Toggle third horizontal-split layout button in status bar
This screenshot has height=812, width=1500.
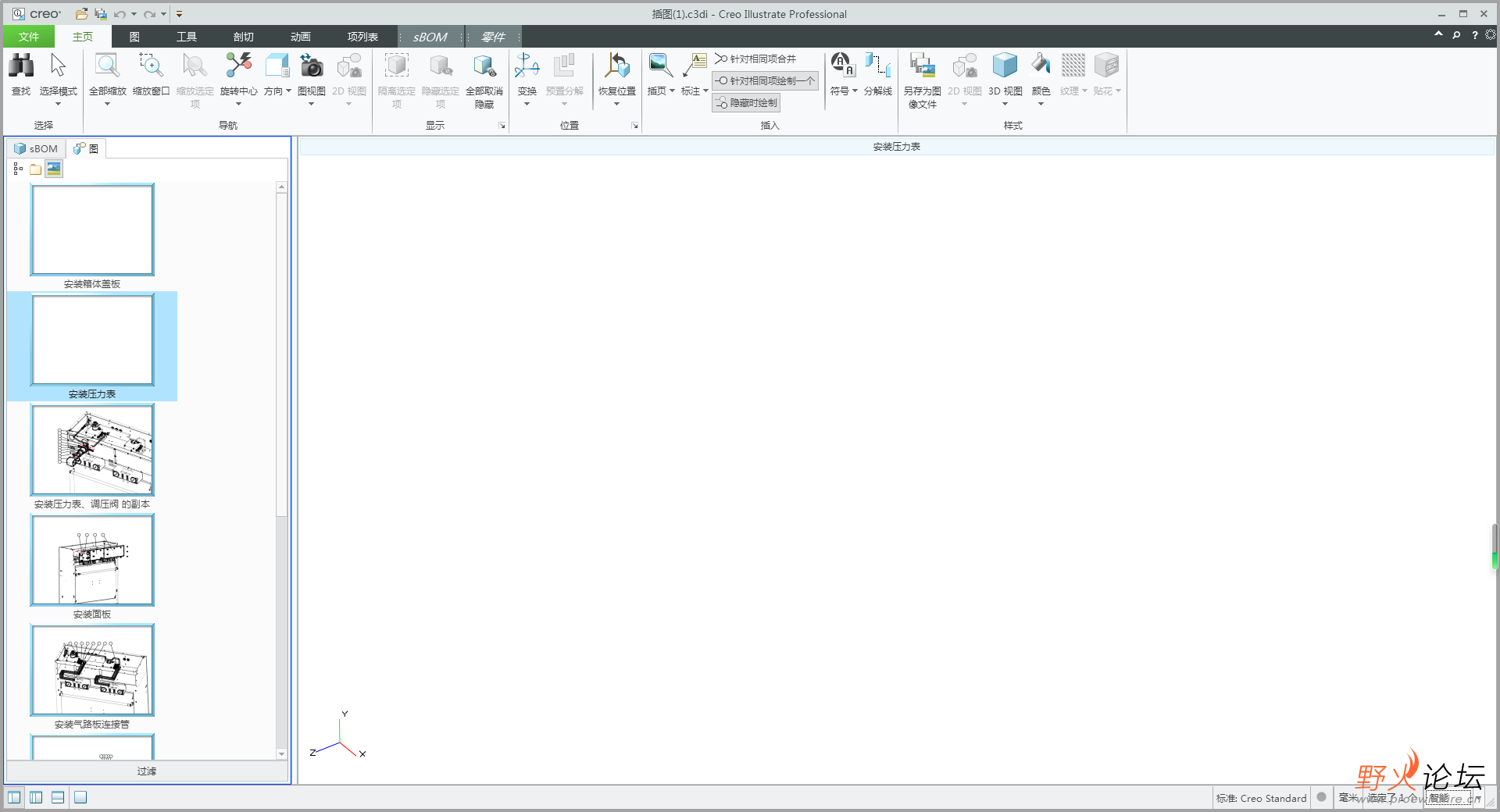(58, 797)
